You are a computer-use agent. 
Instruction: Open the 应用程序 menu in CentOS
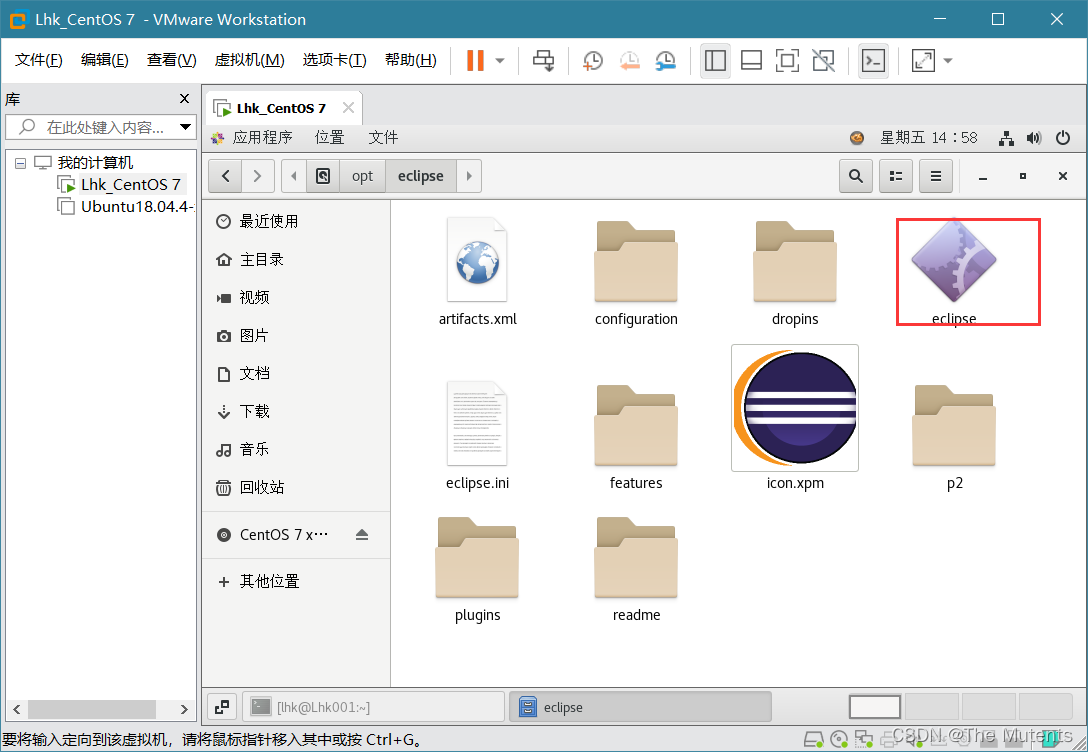pyautogui.click(x=262, y=137)
